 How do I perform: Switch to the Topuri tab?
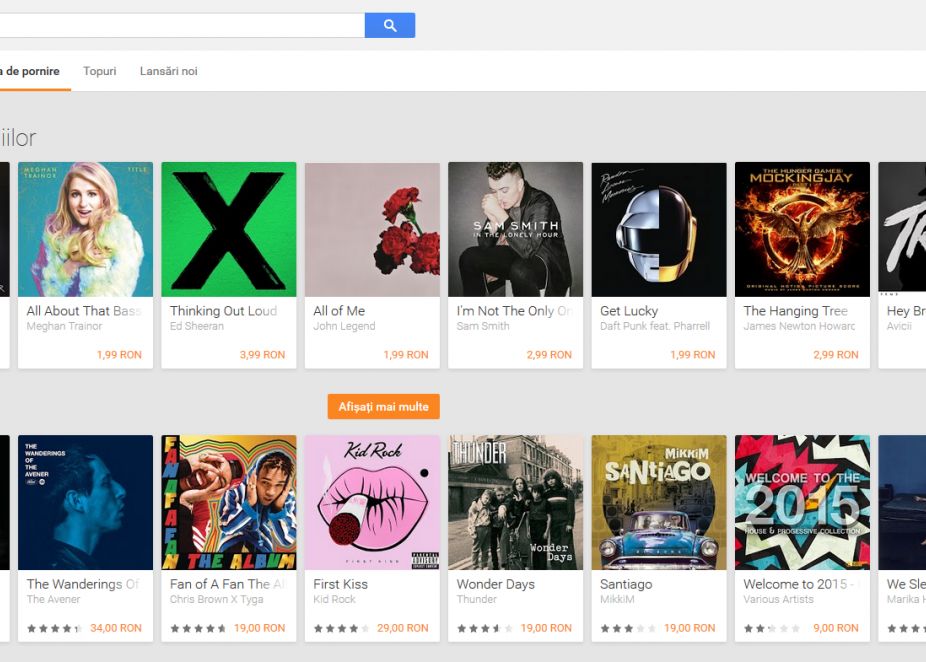pyautogui.click(x=98, y=71)
